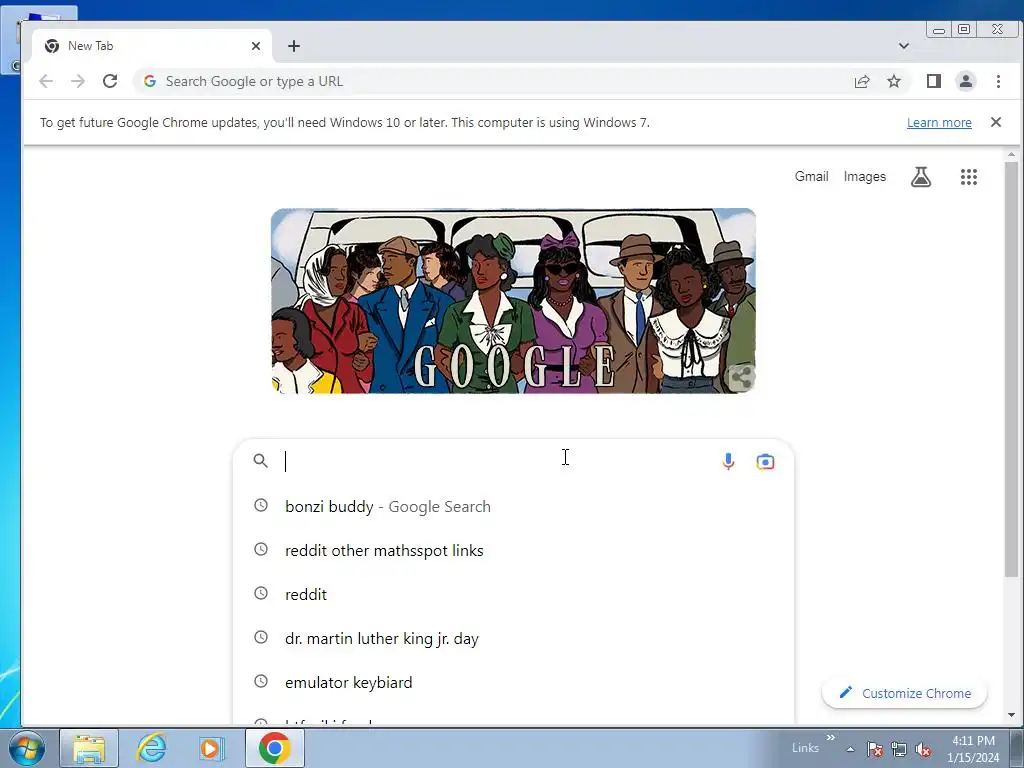Viewport: 1024px width, 768px height.
Task: Open Gmail link
Action: 811,176
